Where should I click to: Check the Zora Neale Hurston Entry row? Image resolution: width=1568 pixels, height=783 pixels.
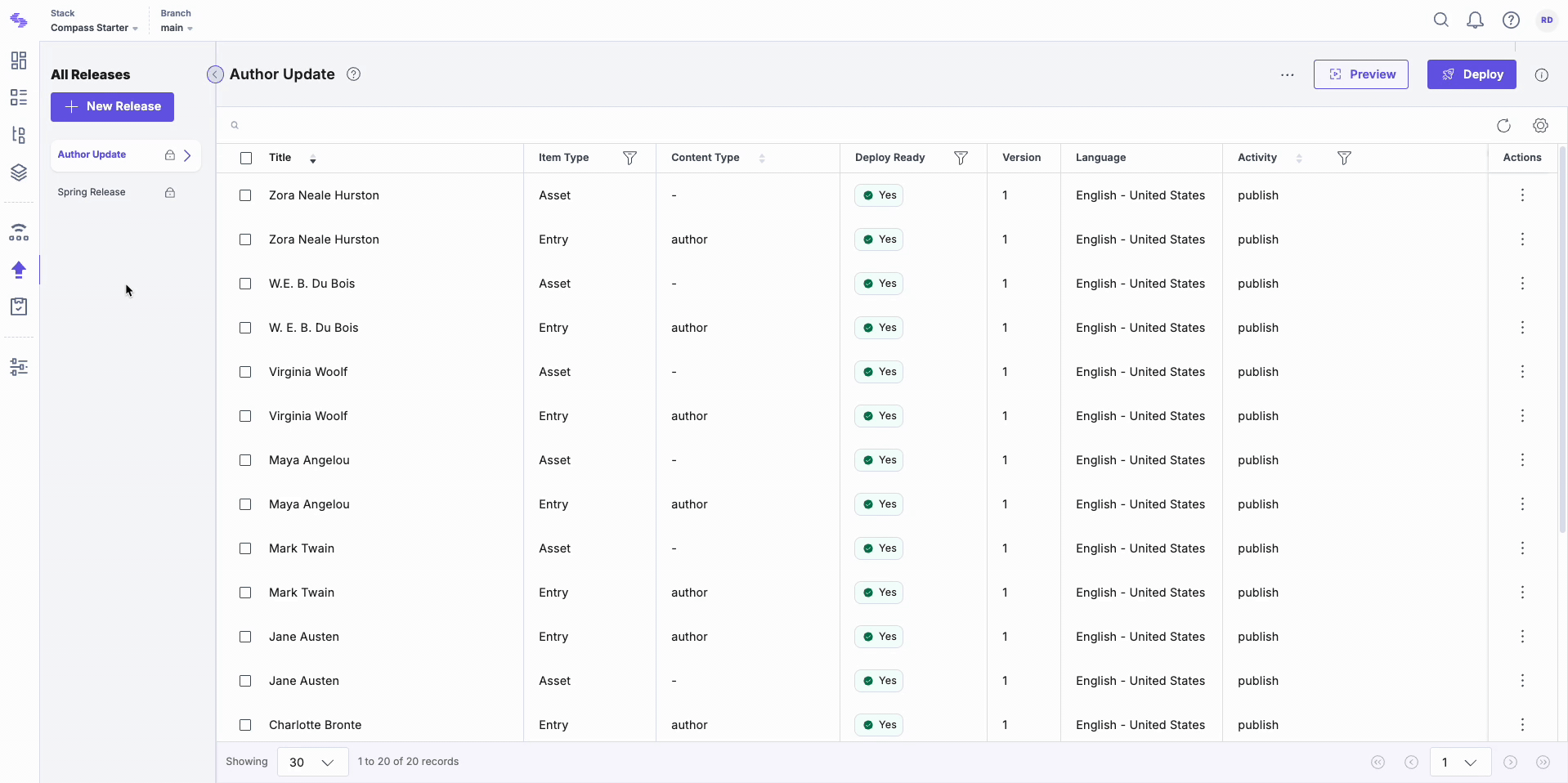click(245, 239)
